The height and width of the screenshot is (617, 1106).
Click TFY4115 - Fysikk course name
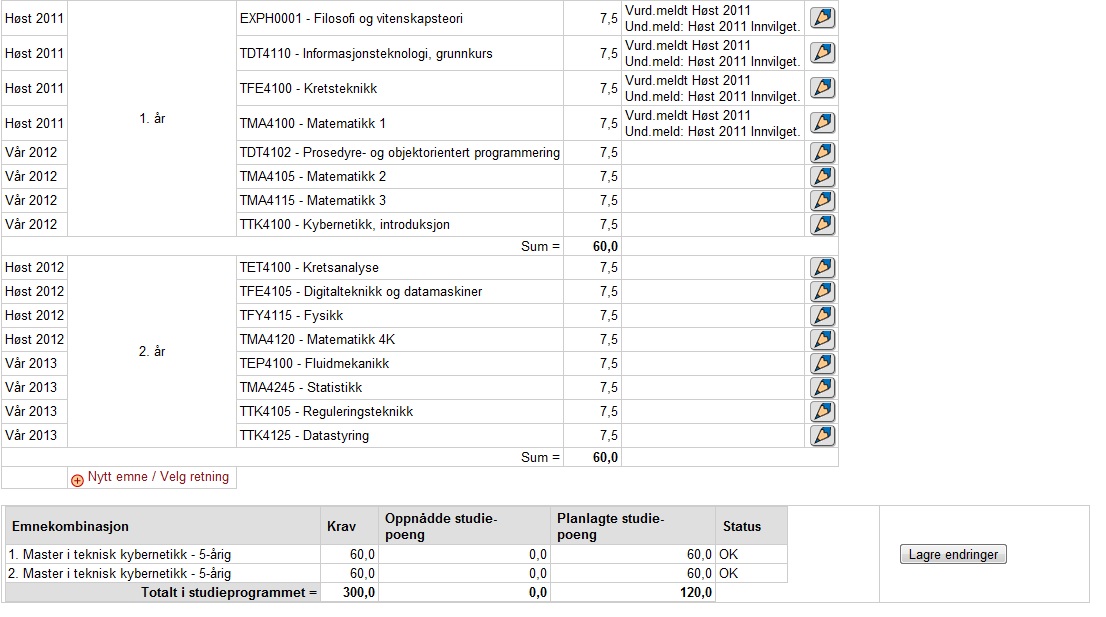coord(291,316)
